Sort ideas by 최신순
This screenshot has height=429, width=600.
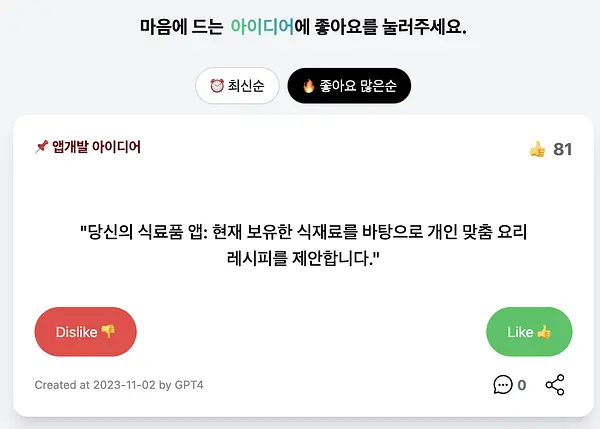click(x=237, y=86)
